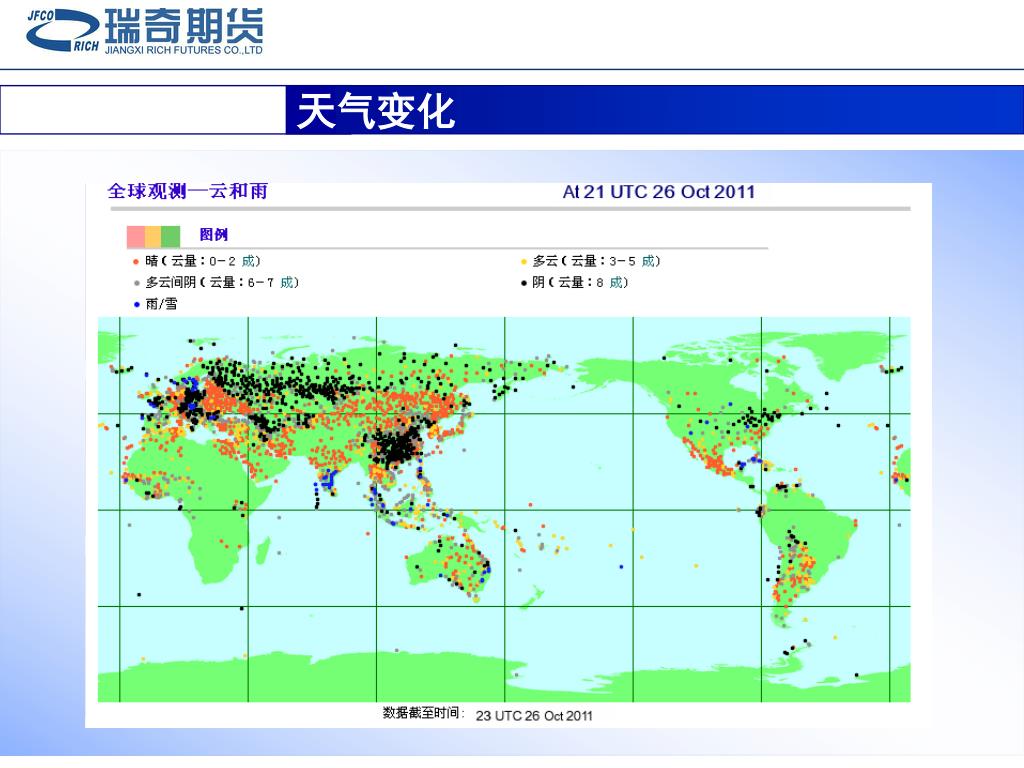Click the JFCO RICH company logo
Image resolution: width=1024 pixels, height=768 pixels.
(63, 30)
